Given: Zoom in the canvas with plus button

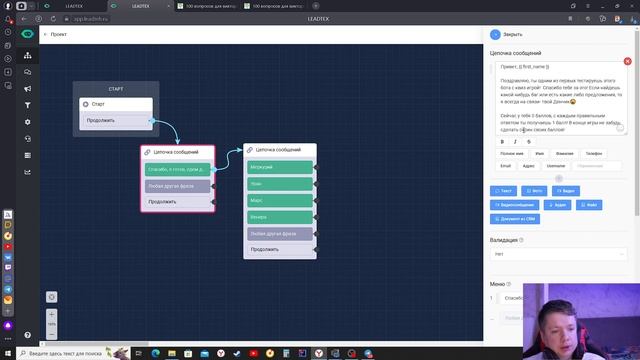Looking at the screenshot, I should pyautogui.click(x=51, y=314).
